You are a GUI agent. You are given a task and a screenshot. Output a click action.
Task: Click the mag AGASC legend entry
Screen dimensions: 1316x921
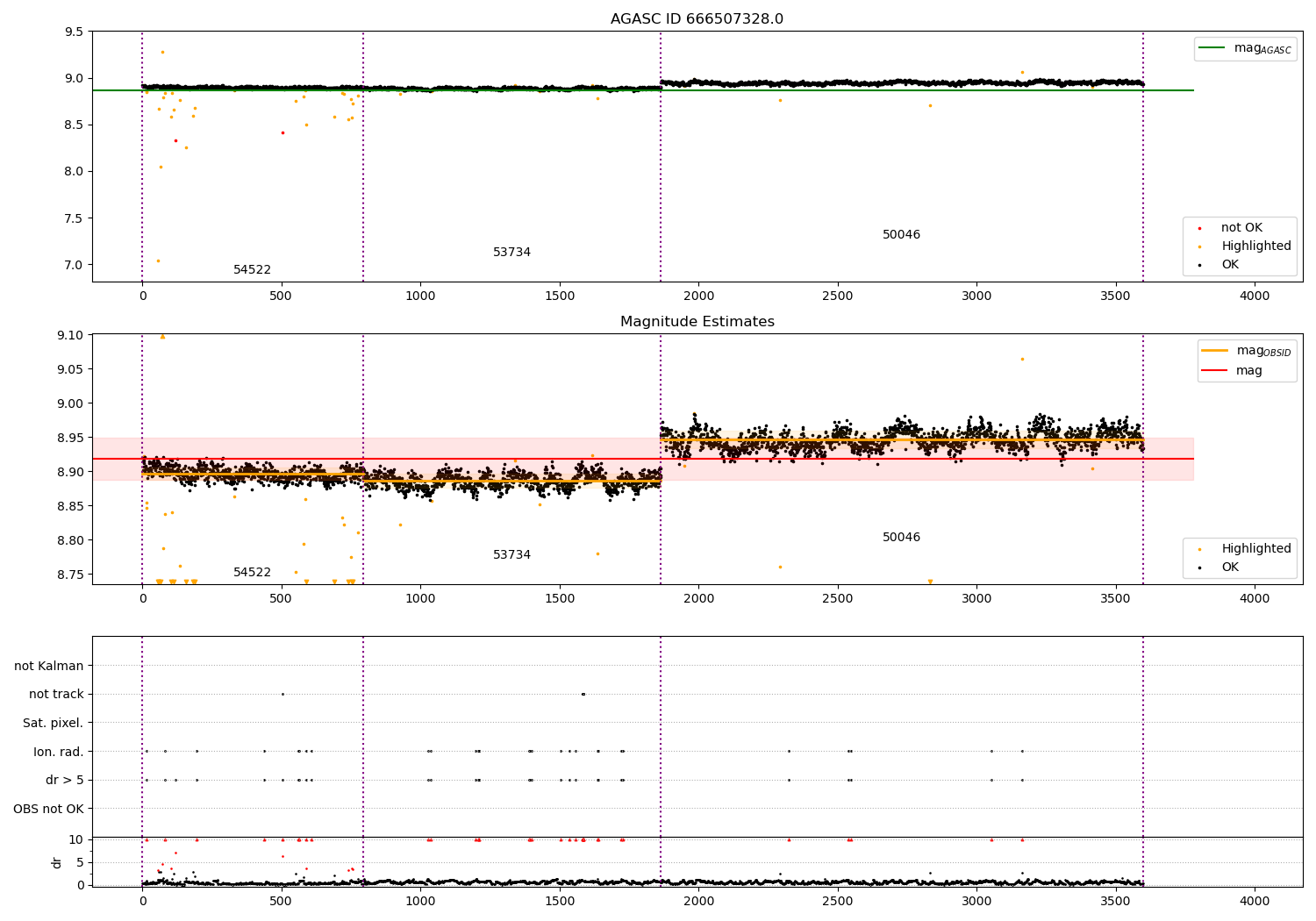point(1246,48)
